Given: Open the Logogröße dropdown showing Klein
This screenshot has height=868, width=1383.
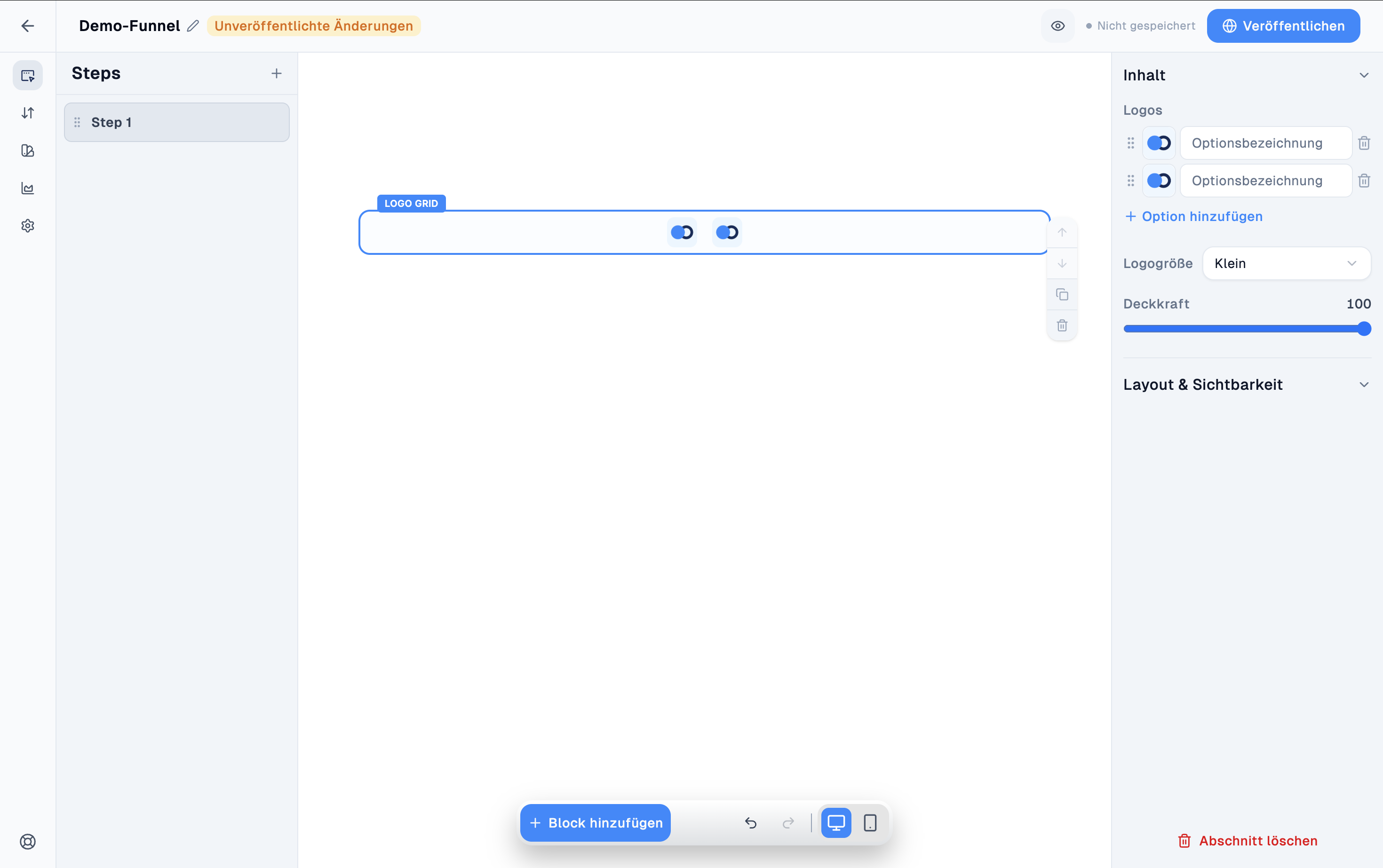Looking at the screenshot, I should (1287, 263).
